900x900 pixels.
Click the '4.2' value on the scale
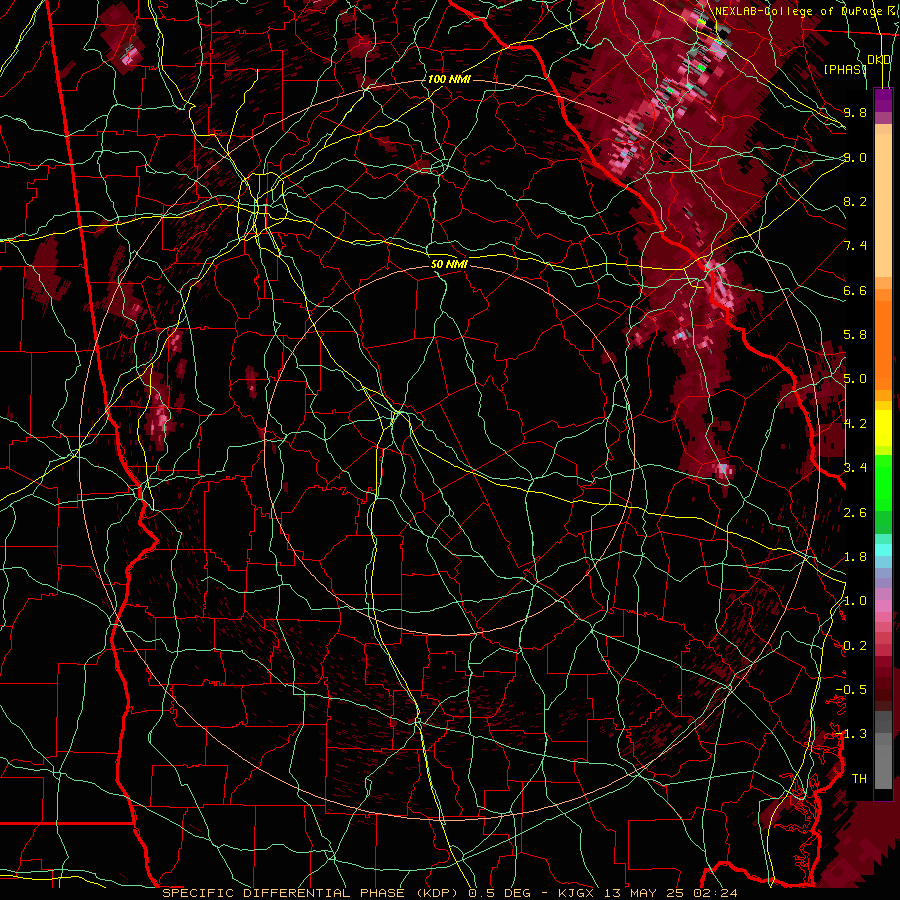coord(855,424)
